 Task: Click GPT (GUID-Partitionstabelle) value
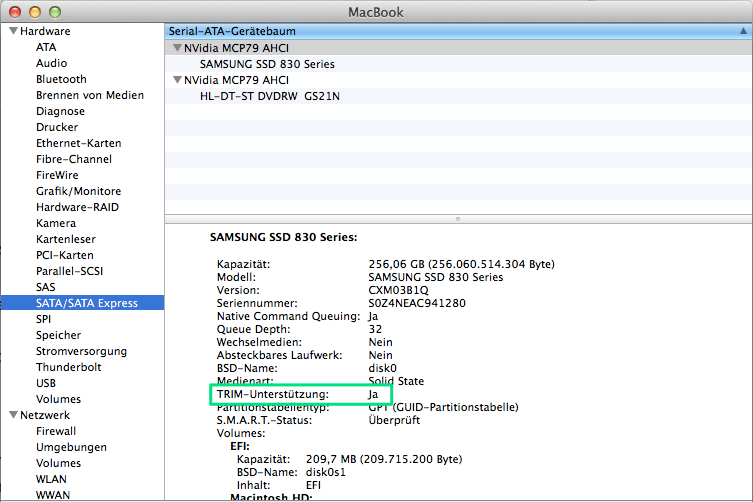coord(443,407)
